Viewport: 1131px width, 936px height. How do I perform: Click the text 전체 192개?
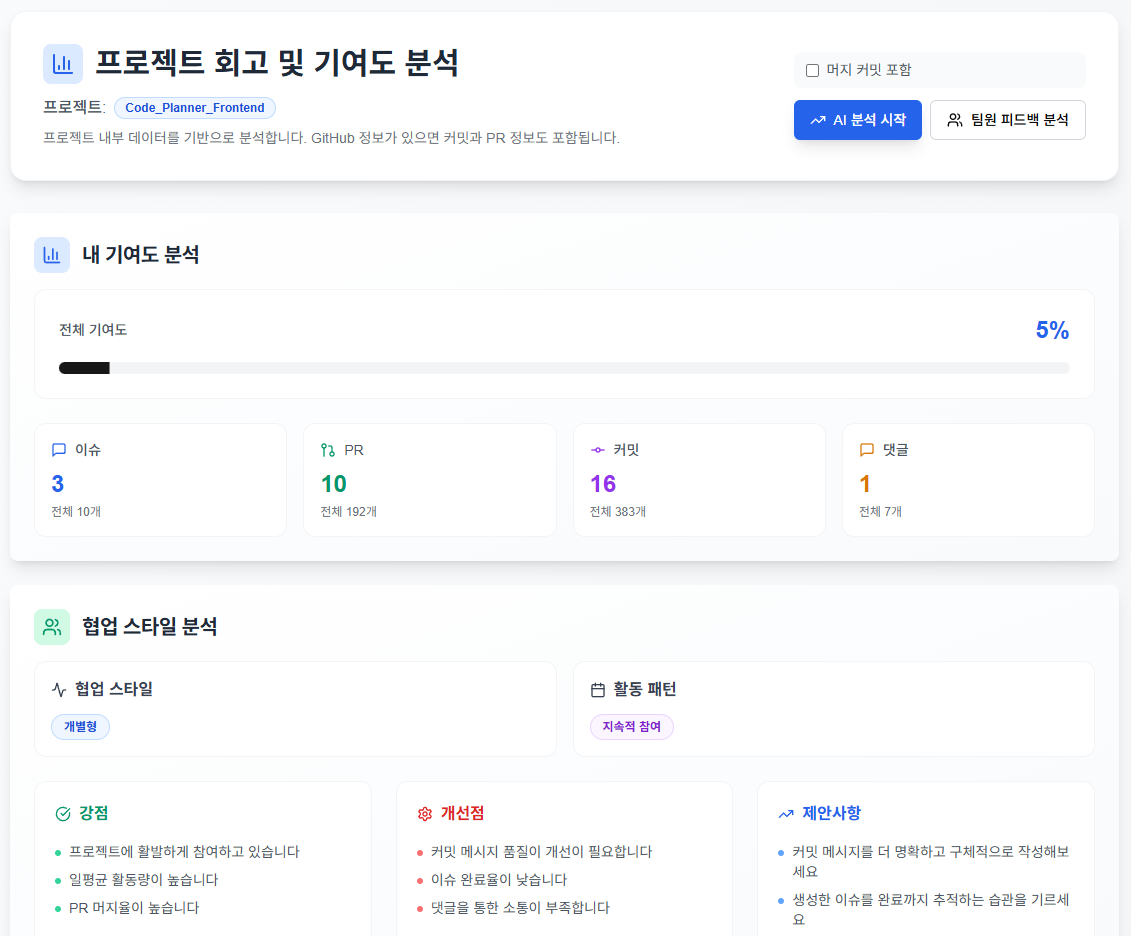coord(348,512)
